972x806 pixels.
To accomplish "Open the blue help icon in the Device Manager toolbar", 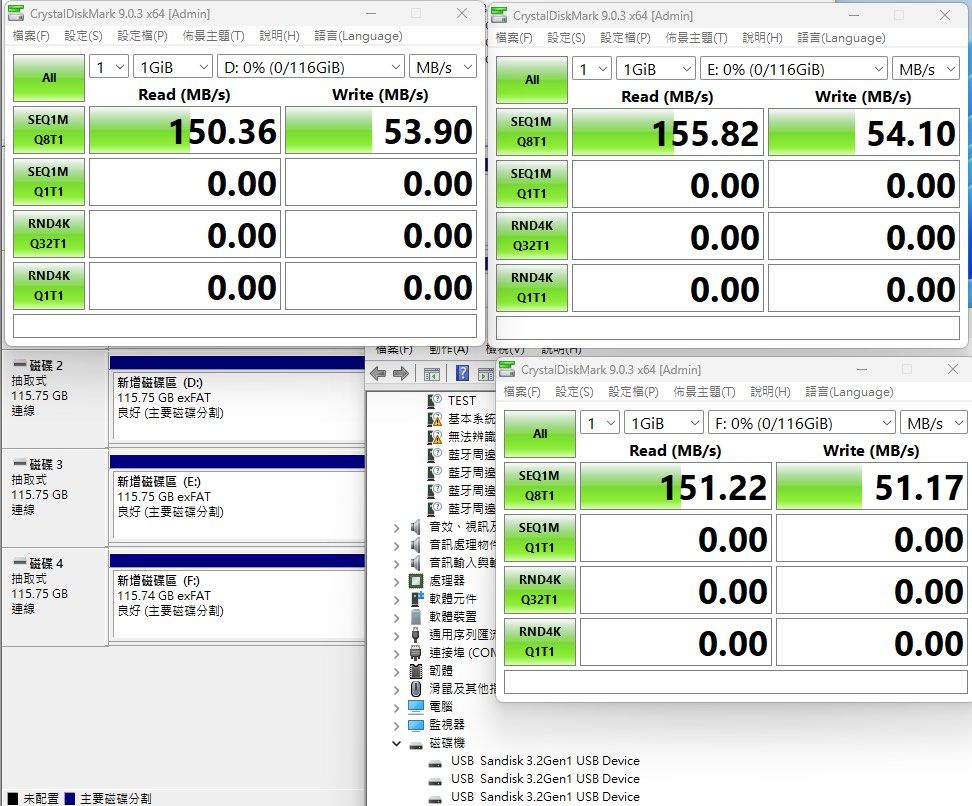I will (462, 373).
